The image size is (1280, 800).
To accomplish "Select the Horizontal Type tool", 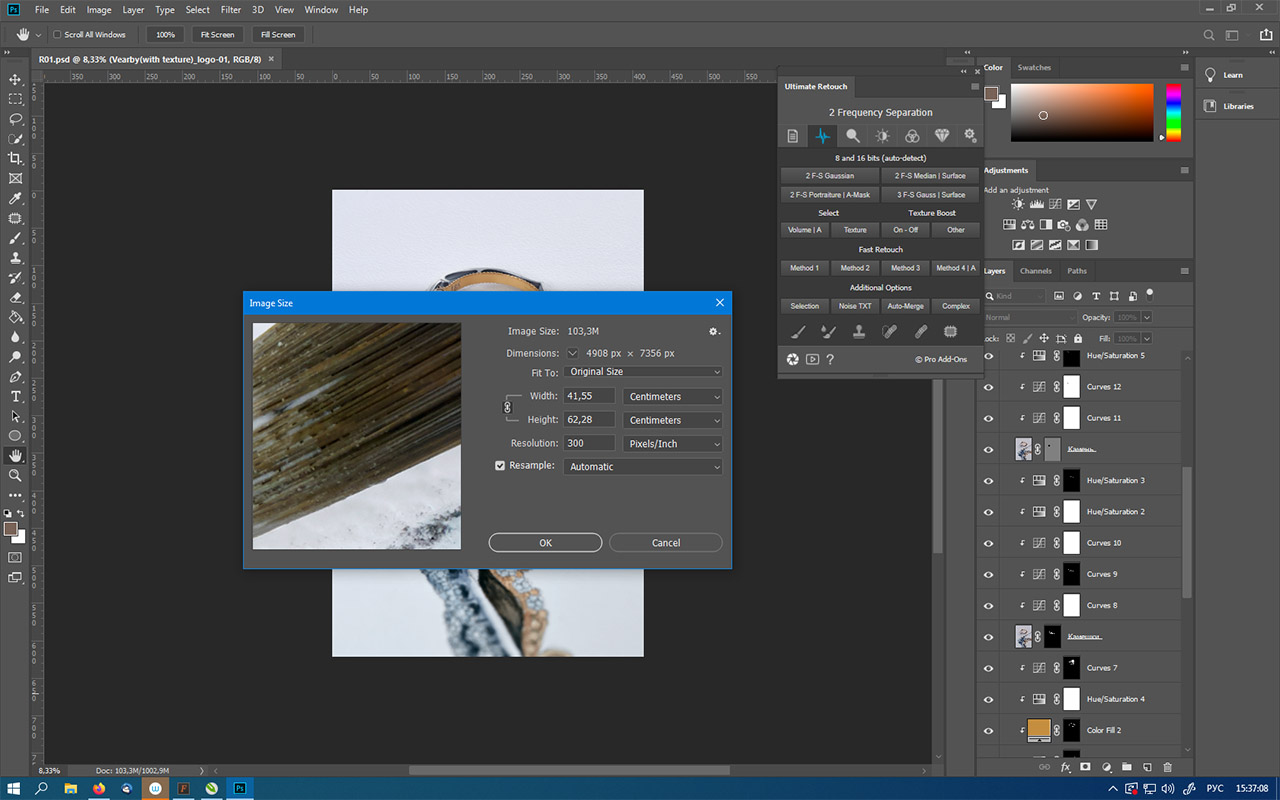I will point(15,396).
